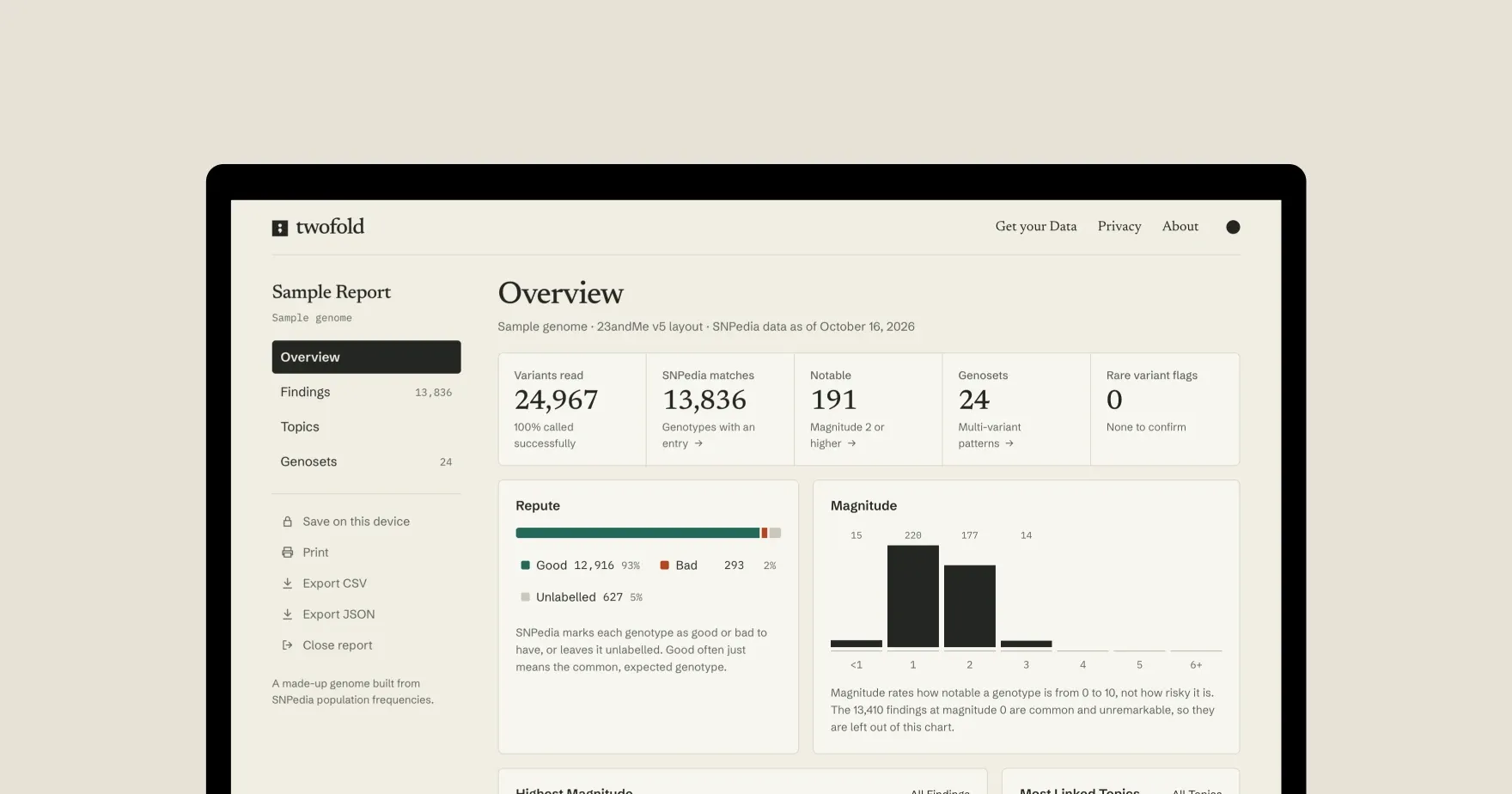Click the Print label
1512x794 pixels.
tap(315, 553)
